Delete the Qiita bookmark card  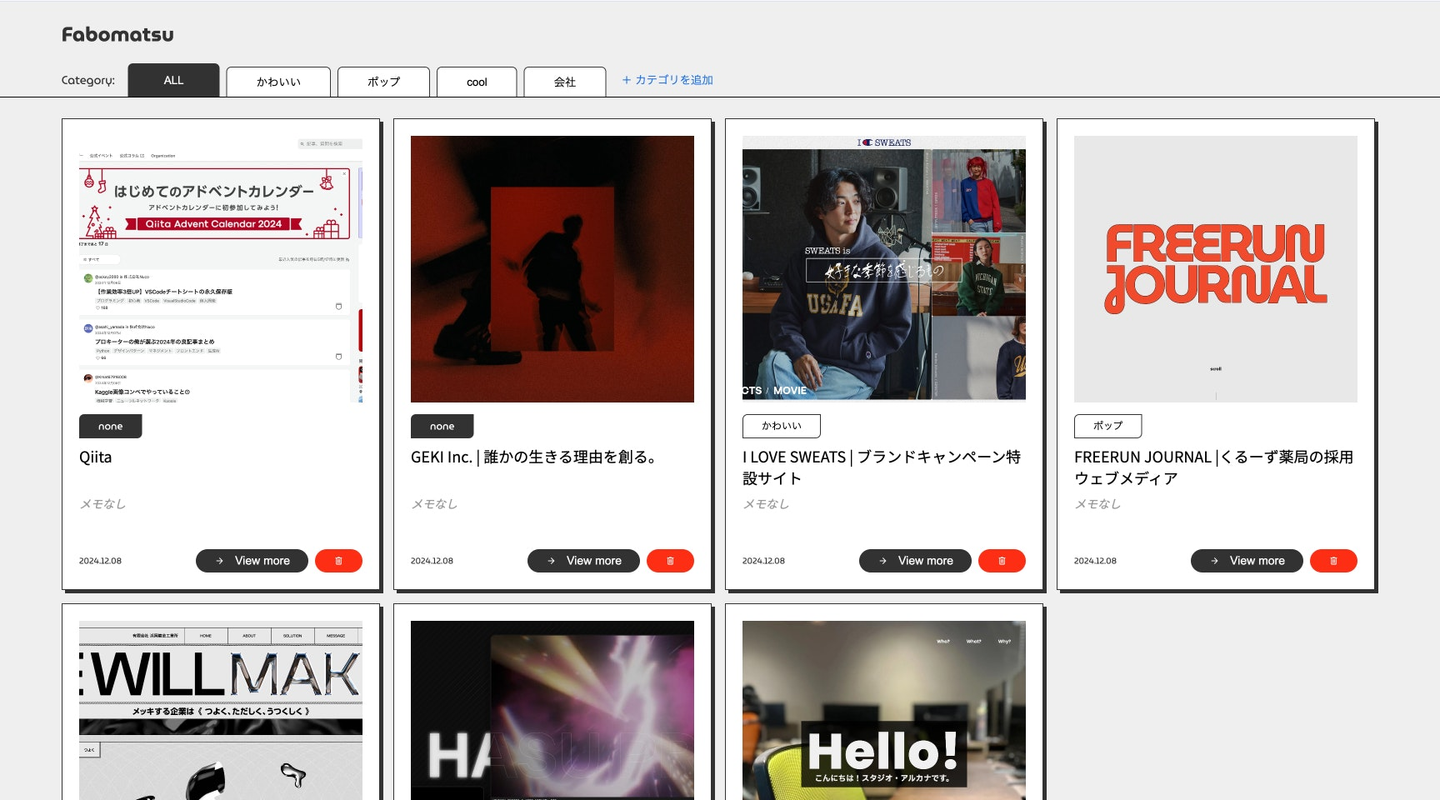(338, 561)
